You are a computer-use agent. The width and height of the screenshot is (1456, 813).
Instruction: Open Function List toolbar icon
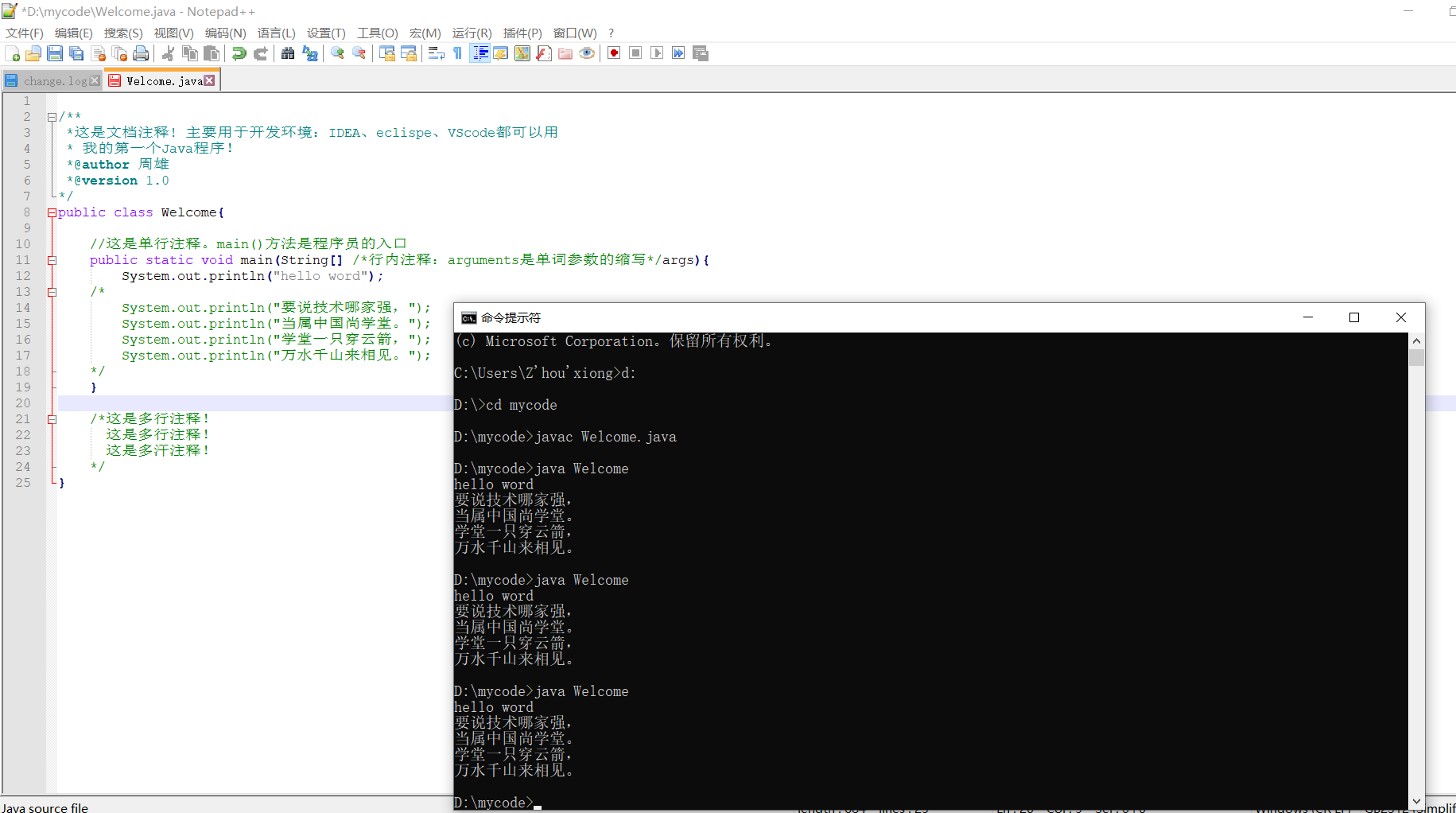coord(544,53)
